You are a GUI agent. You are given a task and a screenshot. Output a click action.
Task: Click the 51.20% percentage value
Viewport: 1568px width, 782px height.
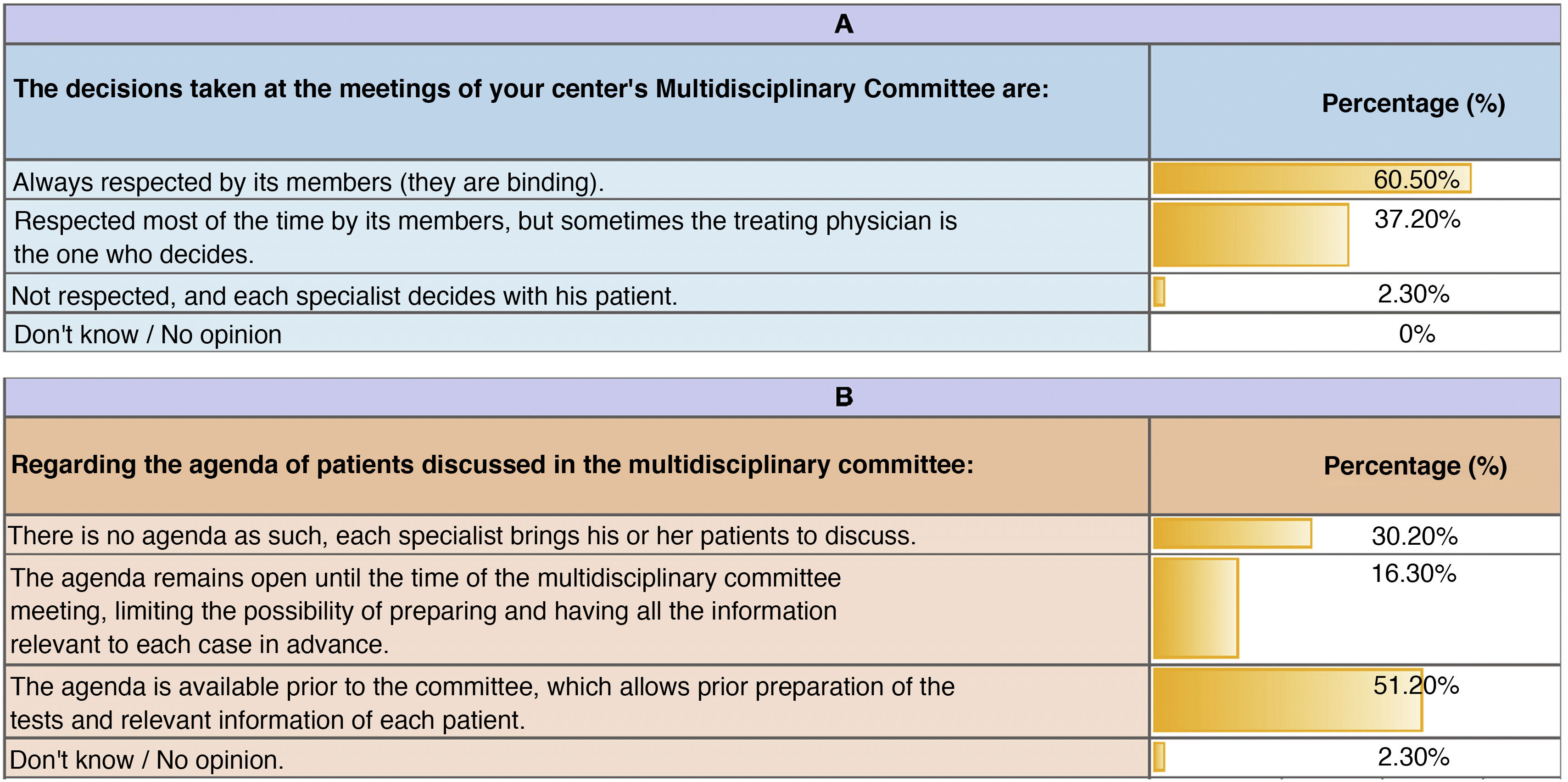1416,686
